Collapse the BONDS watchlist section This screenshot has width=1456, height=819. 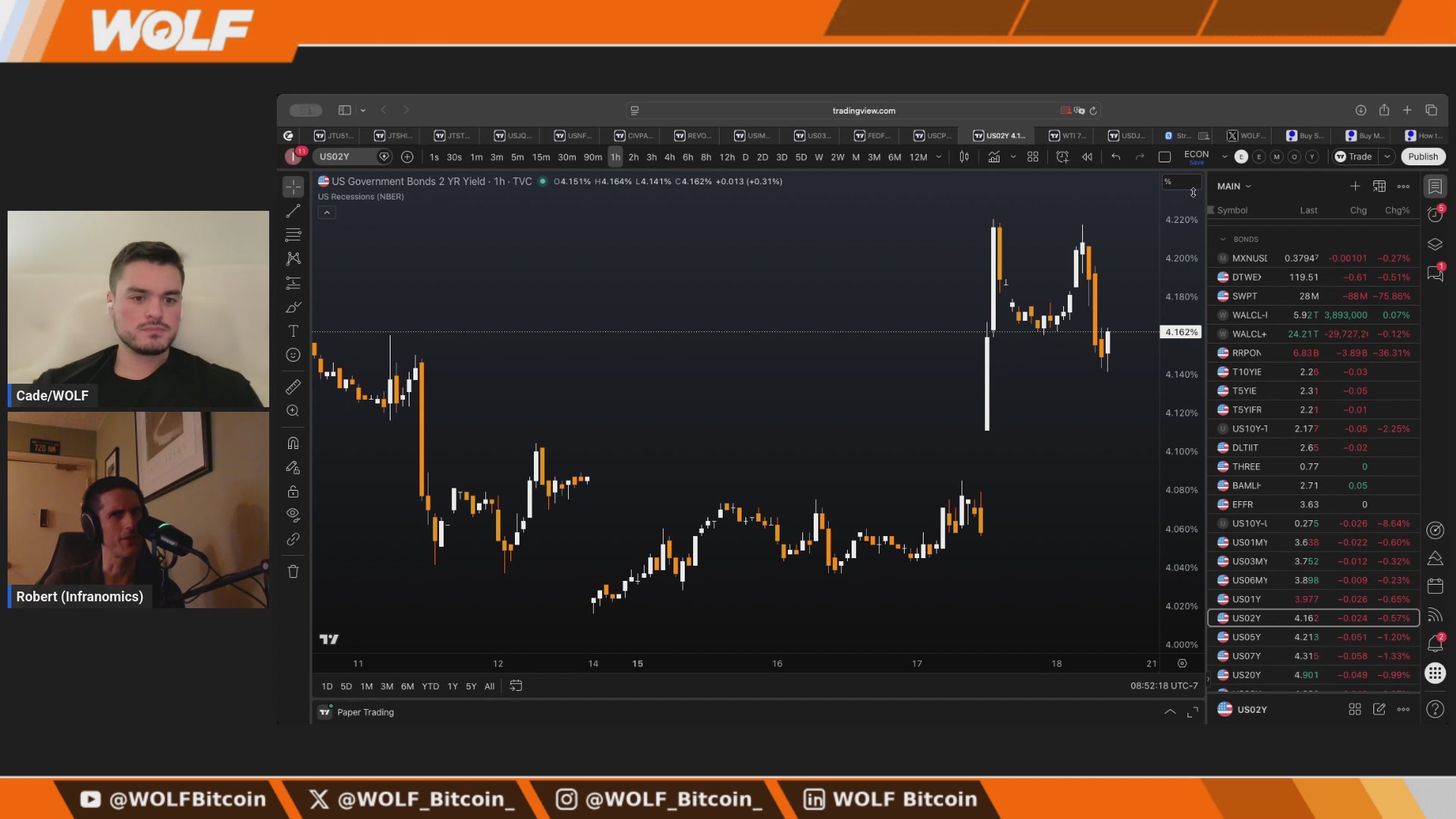click(x=1222, y=240)
